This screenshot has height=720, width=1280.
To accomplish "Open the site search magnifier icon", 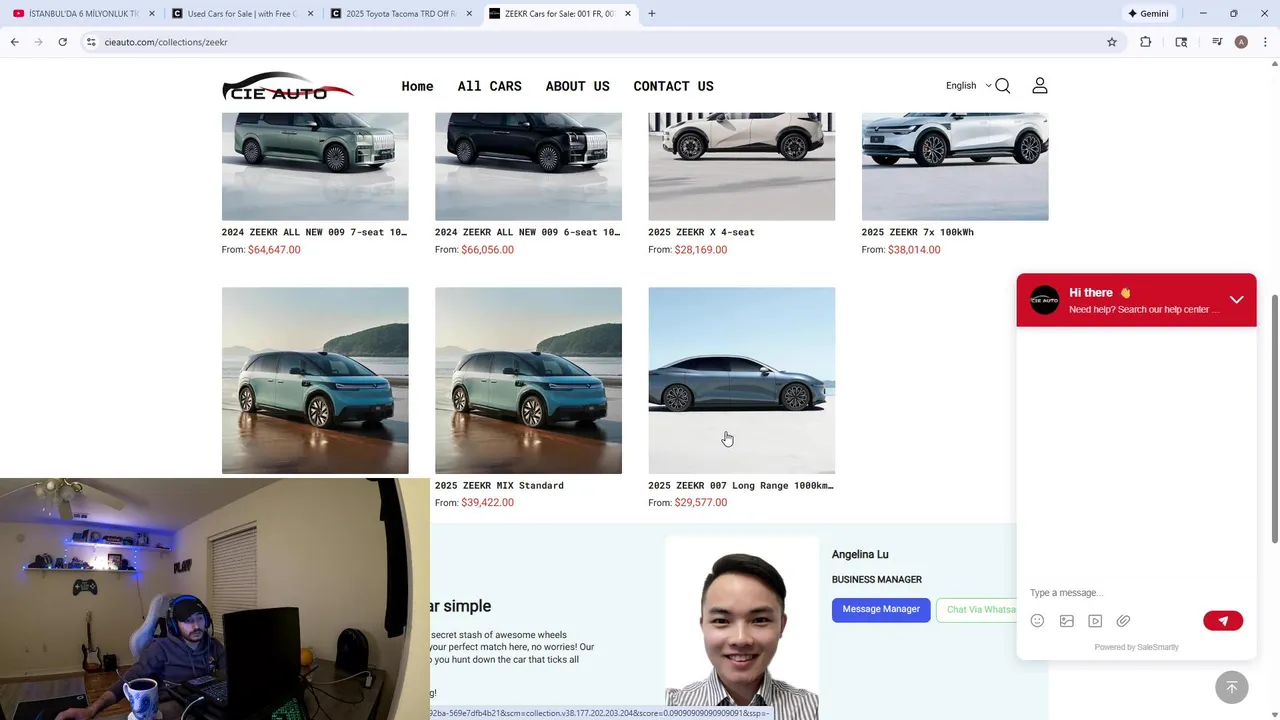I will pos(1003,86).
